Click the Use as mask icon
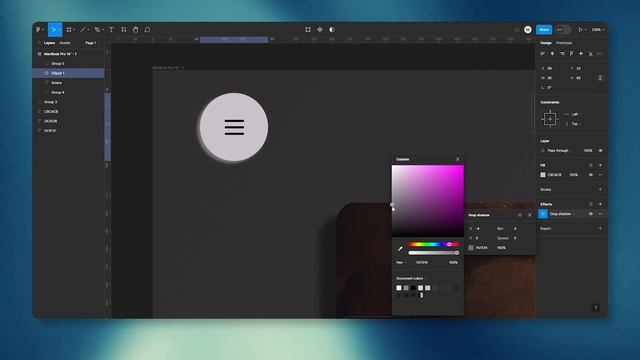The height and width of the screenshot is (360, 640). pyautogui.click(x=332, y=29)
